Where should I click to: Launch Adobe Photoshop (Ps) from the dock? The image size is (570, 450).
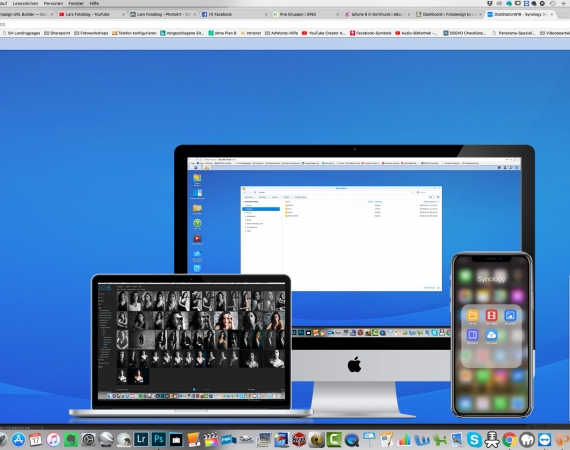[158, 439]
